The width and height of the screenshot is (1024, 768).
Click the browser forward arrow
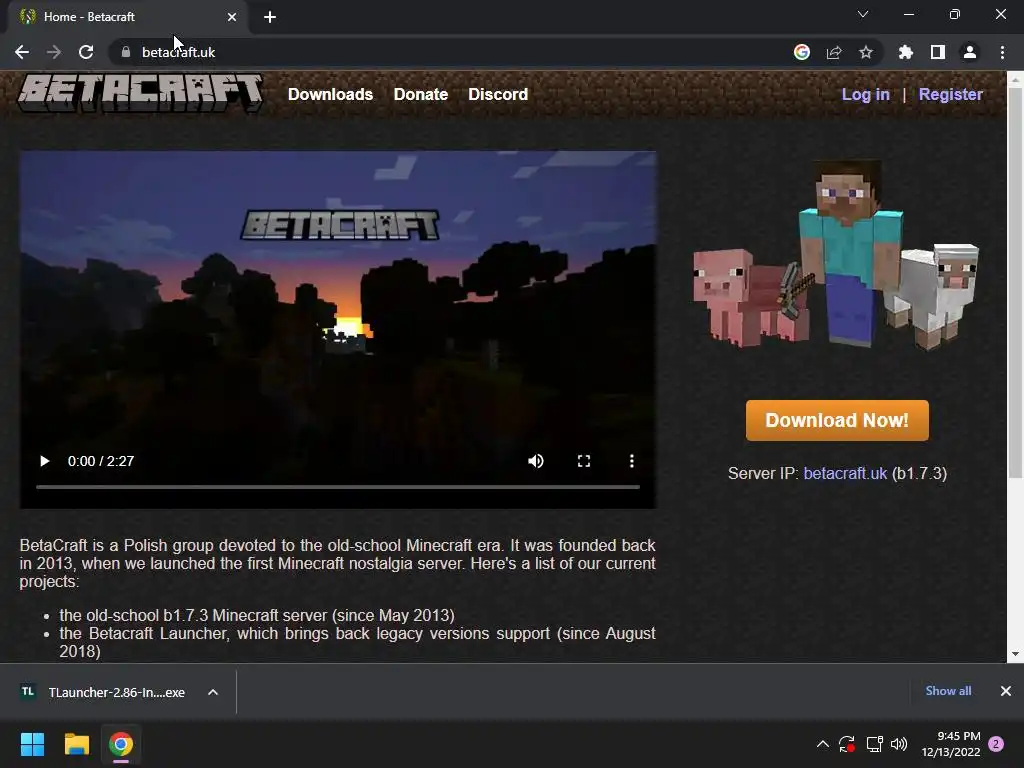(54, 52)
